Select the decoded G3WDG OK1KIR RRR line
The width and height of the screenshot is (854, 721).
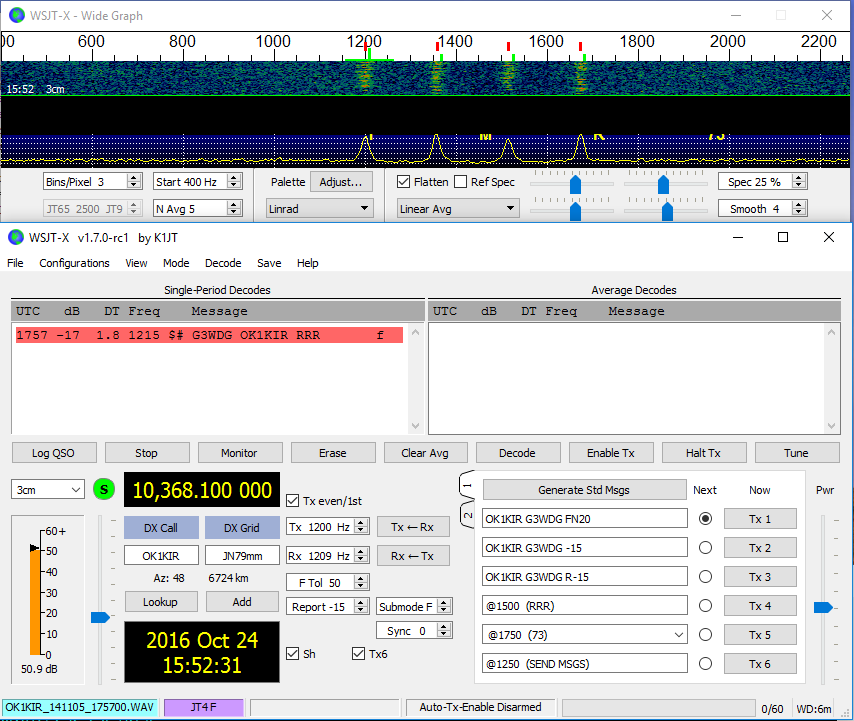coord(209,335)
